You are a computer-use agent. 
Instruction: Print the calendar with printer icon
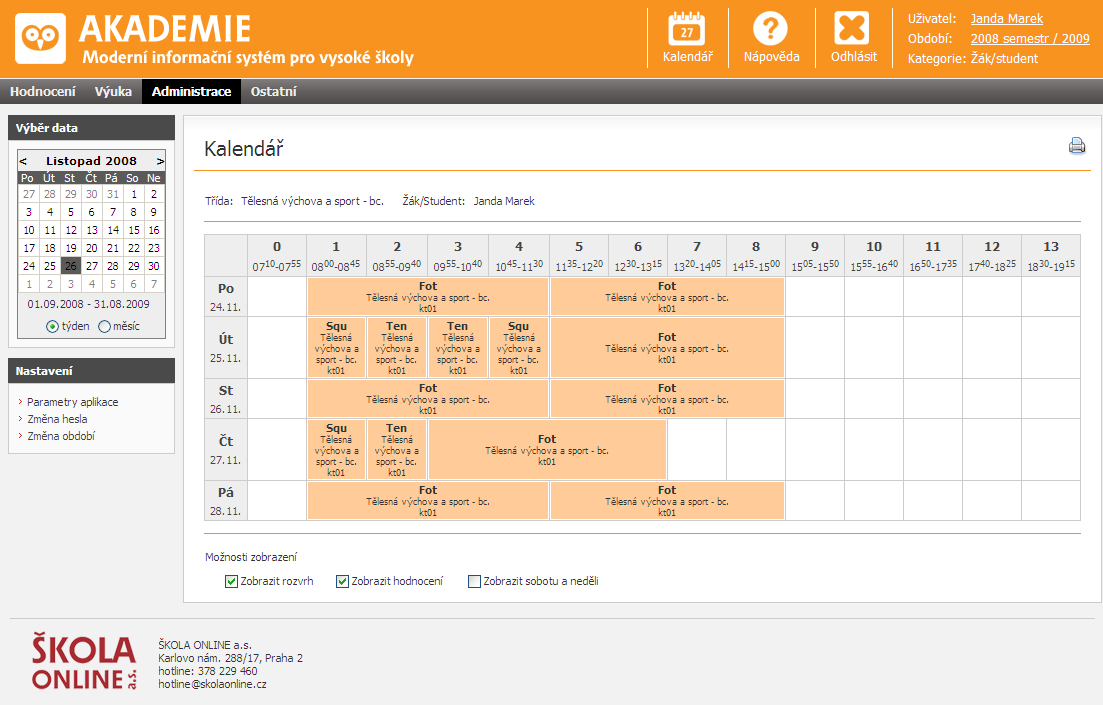pos(1076,146)
